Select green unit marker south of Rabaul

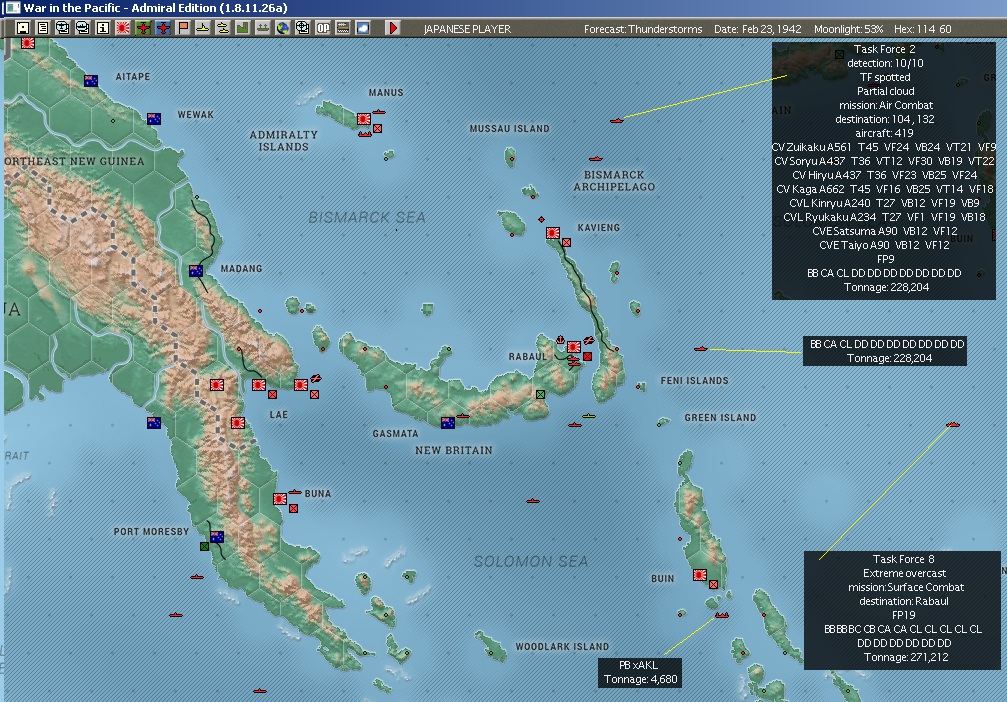pyautogui.click(x=540, y=394)
